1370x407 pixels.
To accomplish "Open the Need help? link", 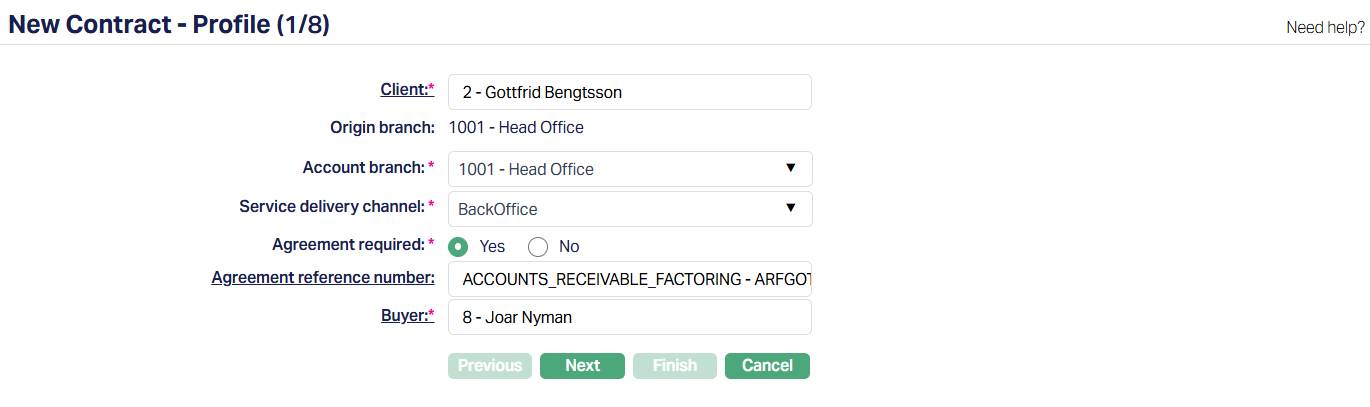I will (x=1325, y=28).
